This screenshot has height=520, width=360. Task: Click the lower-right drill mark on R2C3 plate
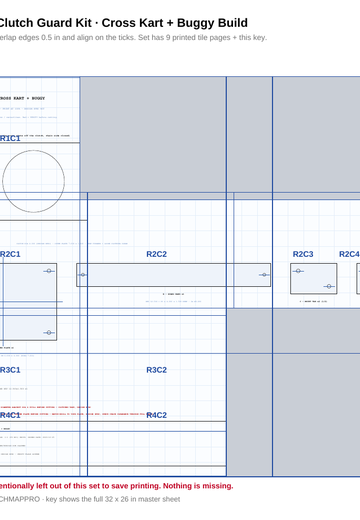coord(329,286)
